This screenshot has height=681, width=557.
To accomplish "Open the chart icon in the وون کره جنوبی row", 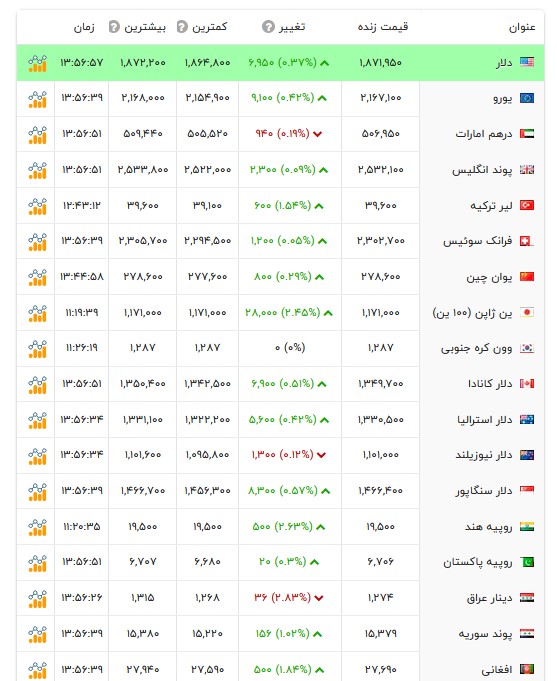I will click(x=37, y=349).
